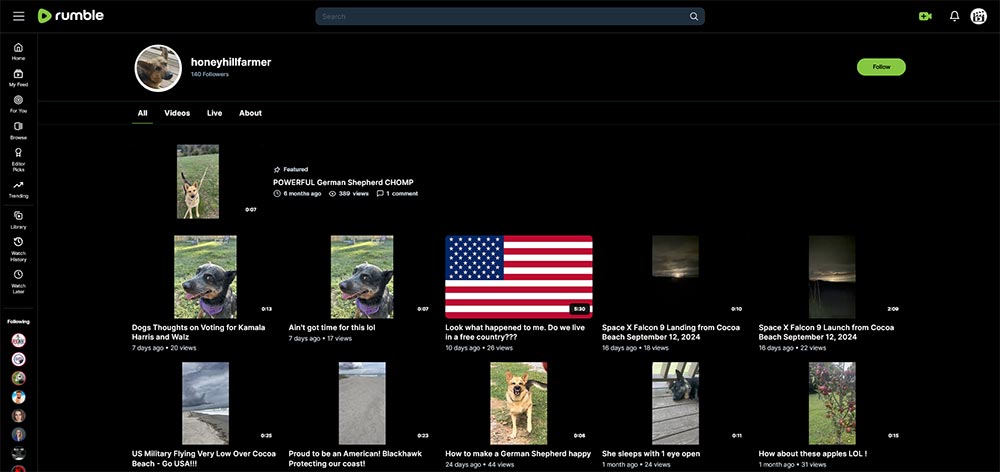1000x472 pixels.
Task: Open Ain't got time for this lol title
Action: [x=332, y=327]
